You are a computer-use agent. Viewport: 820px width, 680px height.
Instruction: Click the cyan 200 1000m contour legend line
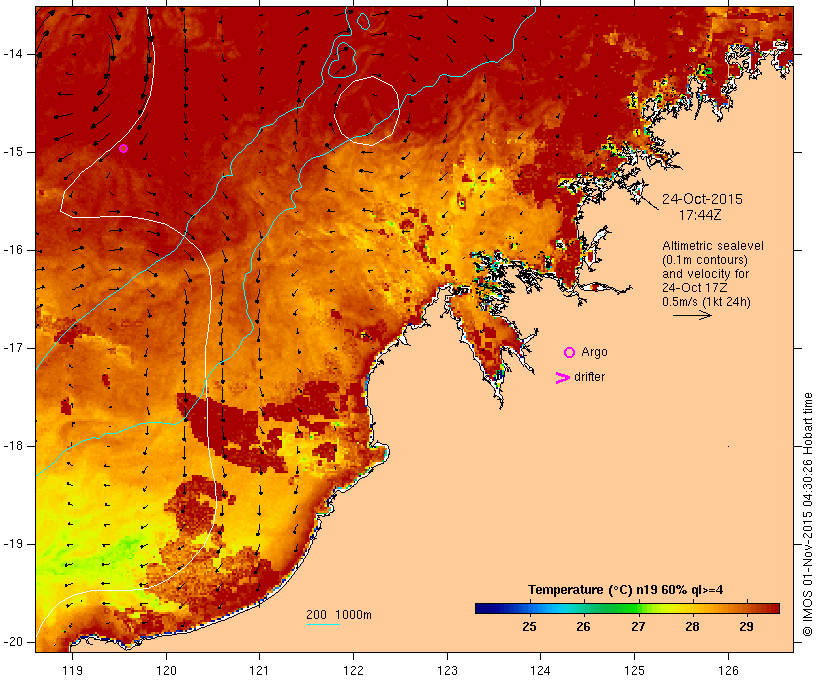click(323, 624)
